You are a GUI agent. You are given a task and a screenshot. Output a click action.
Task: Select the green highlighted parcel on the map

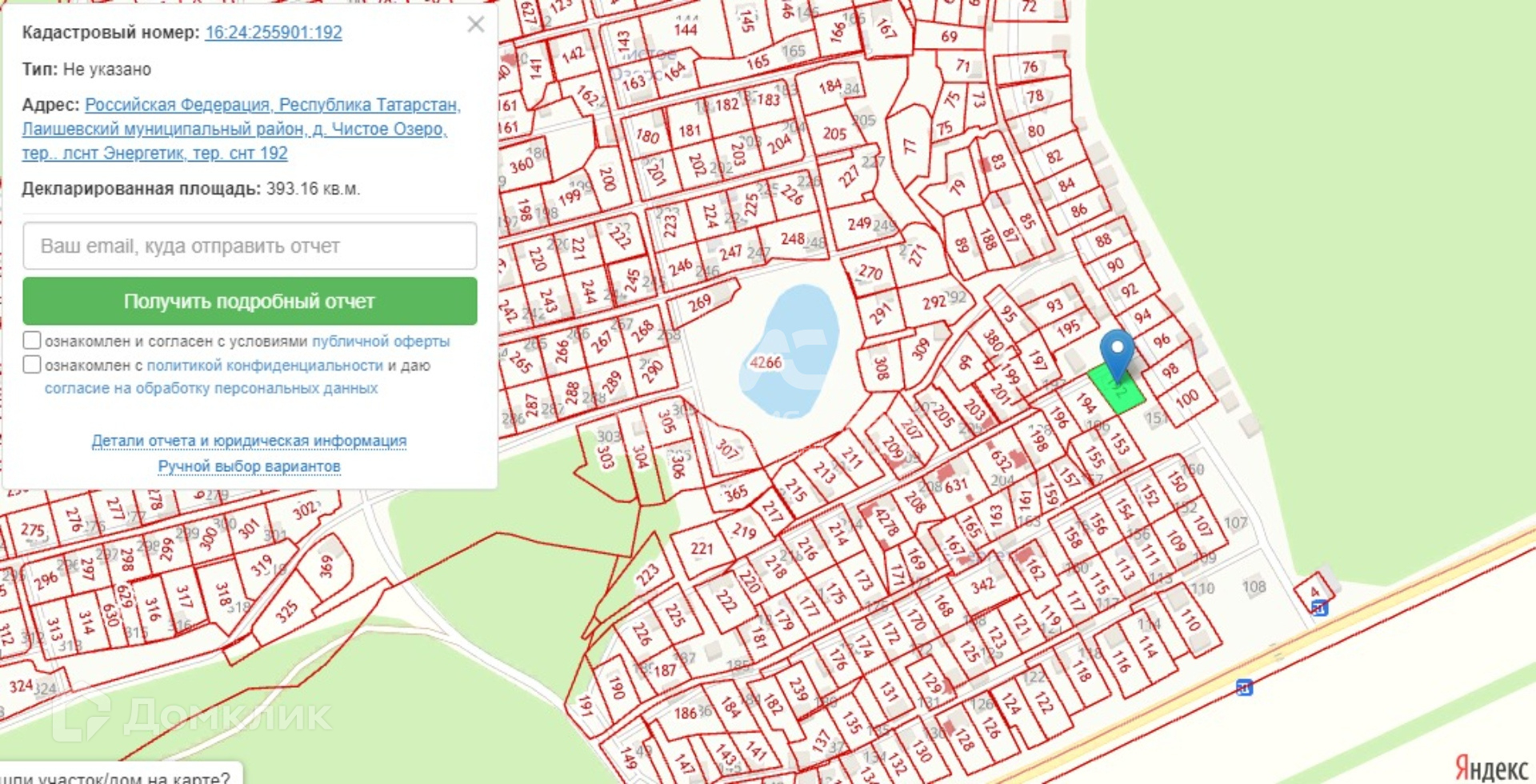[1117, 390]
